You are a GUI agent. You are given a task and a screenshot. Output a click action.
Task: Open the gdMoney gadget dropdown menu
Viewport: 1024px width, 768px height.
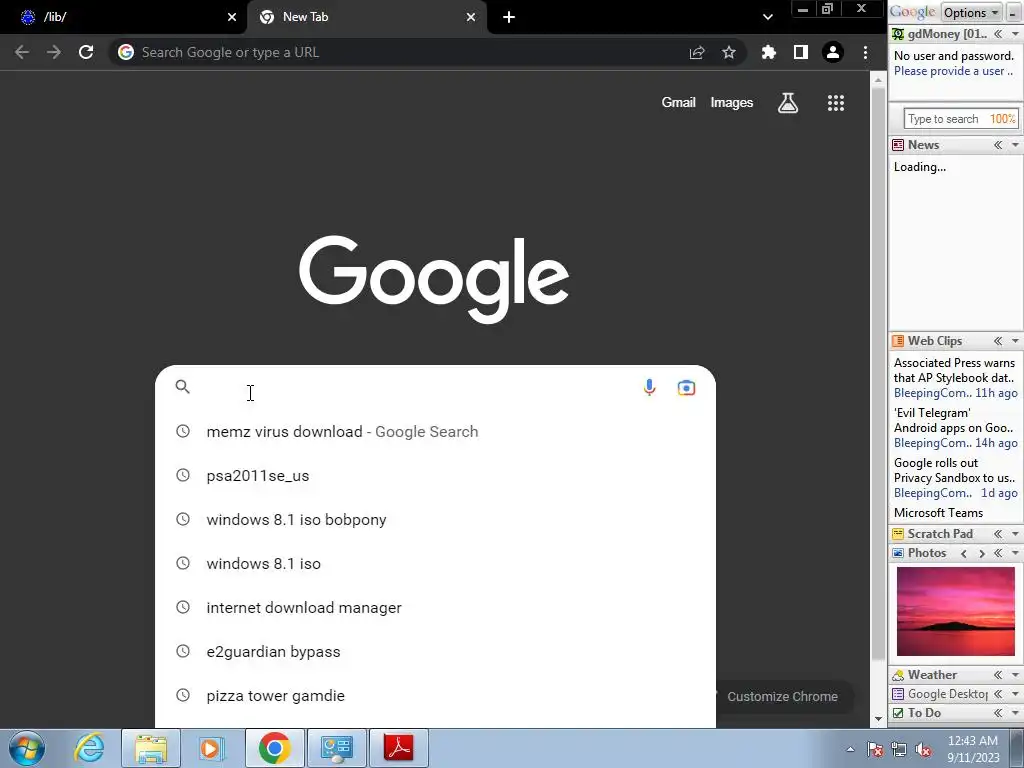pos(1016,34)
